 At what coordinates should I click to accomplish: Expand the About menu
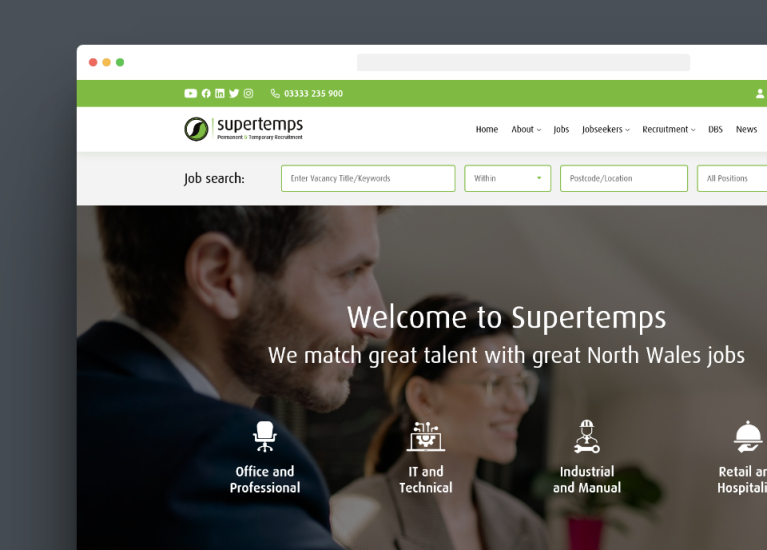[526, 129]
